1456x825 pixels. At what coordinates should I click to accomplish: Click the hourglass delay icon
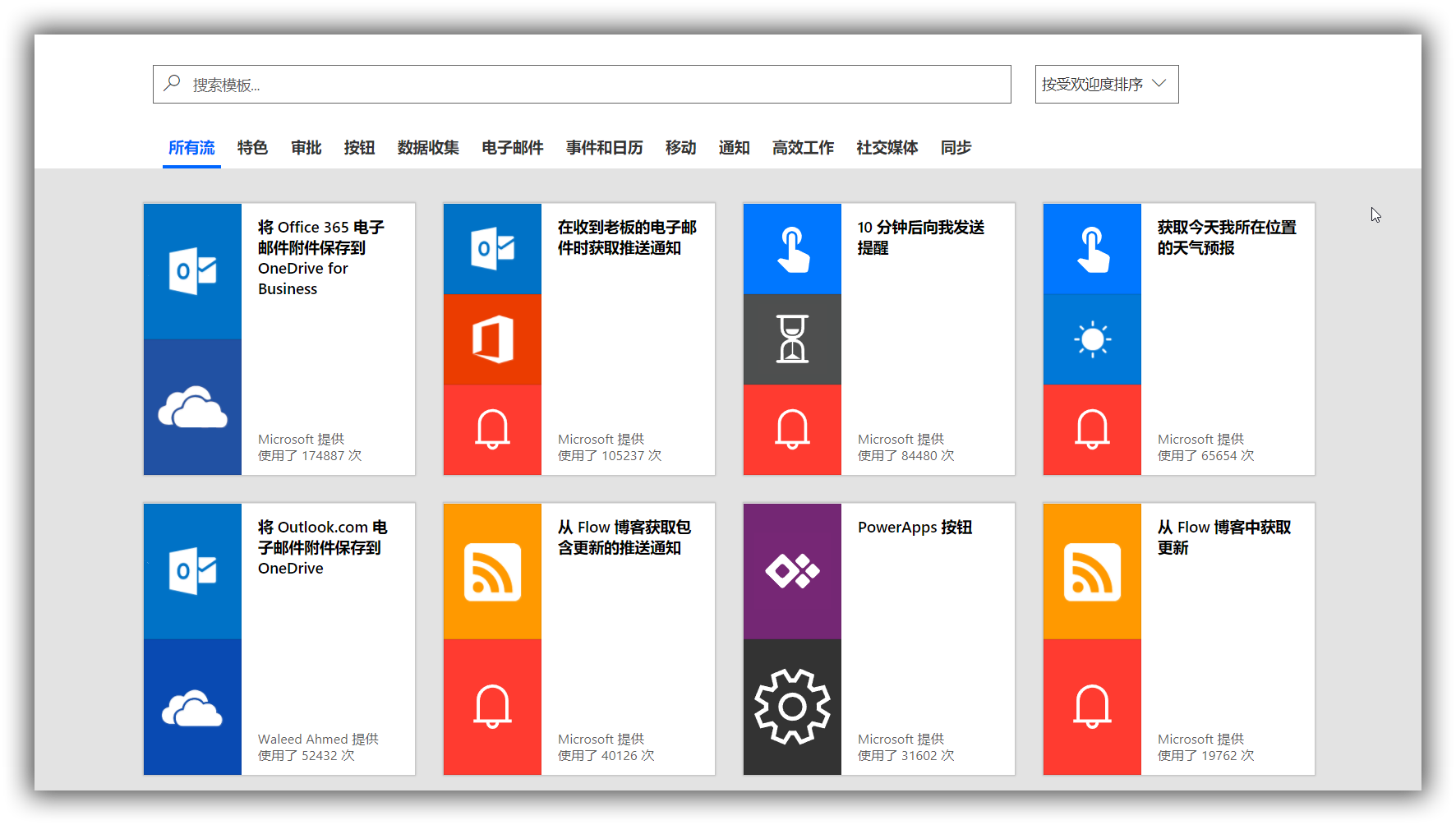click(x=792, y=339)
